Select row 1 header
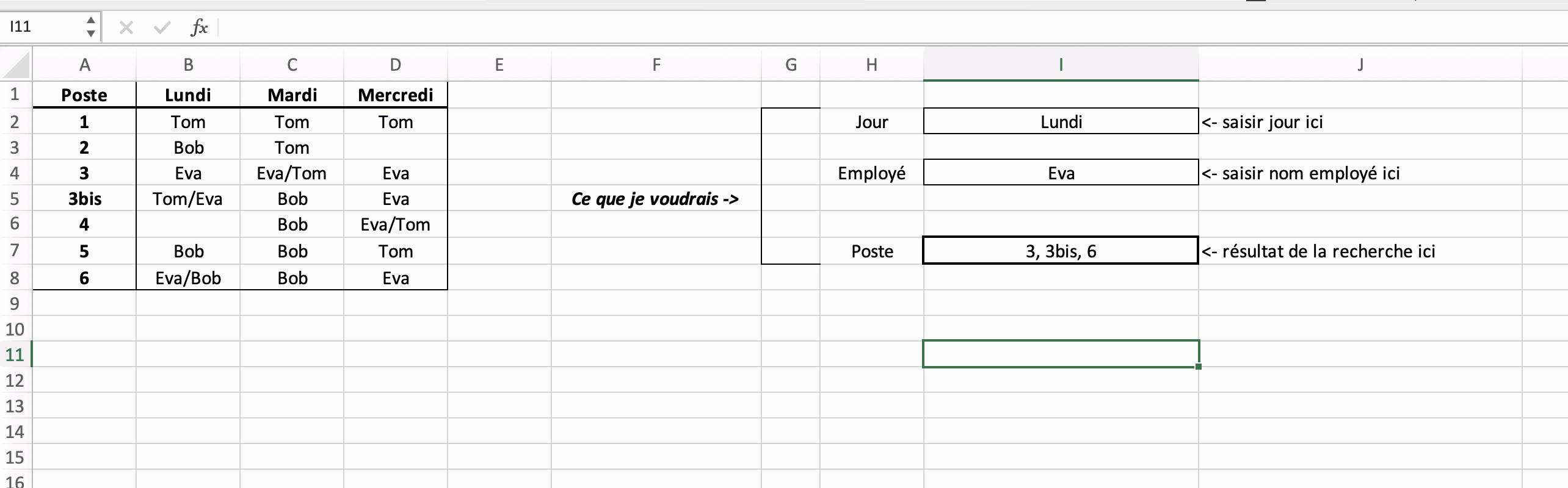1568x488 pixels. (15, 95)
